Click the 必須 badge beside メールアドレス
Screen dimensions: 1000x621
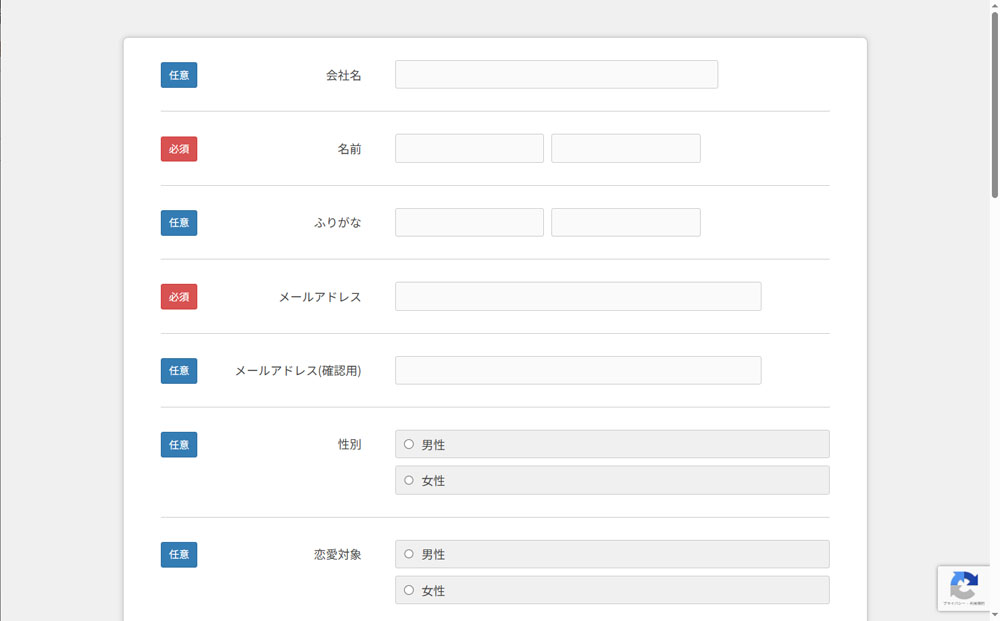point(179,297)
